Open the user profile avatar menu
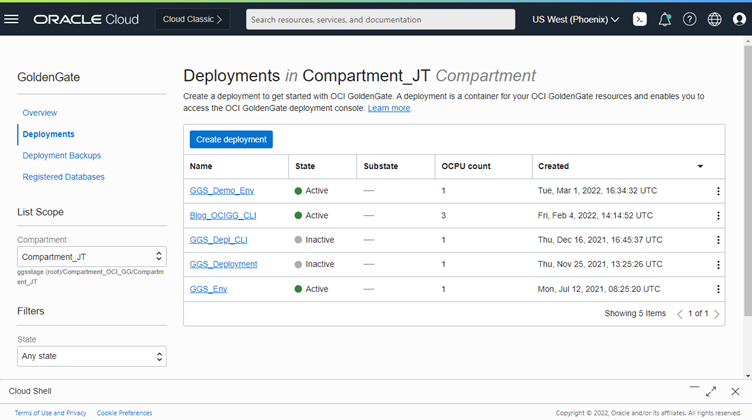This screenshot has width=752, height=420. 739,19
